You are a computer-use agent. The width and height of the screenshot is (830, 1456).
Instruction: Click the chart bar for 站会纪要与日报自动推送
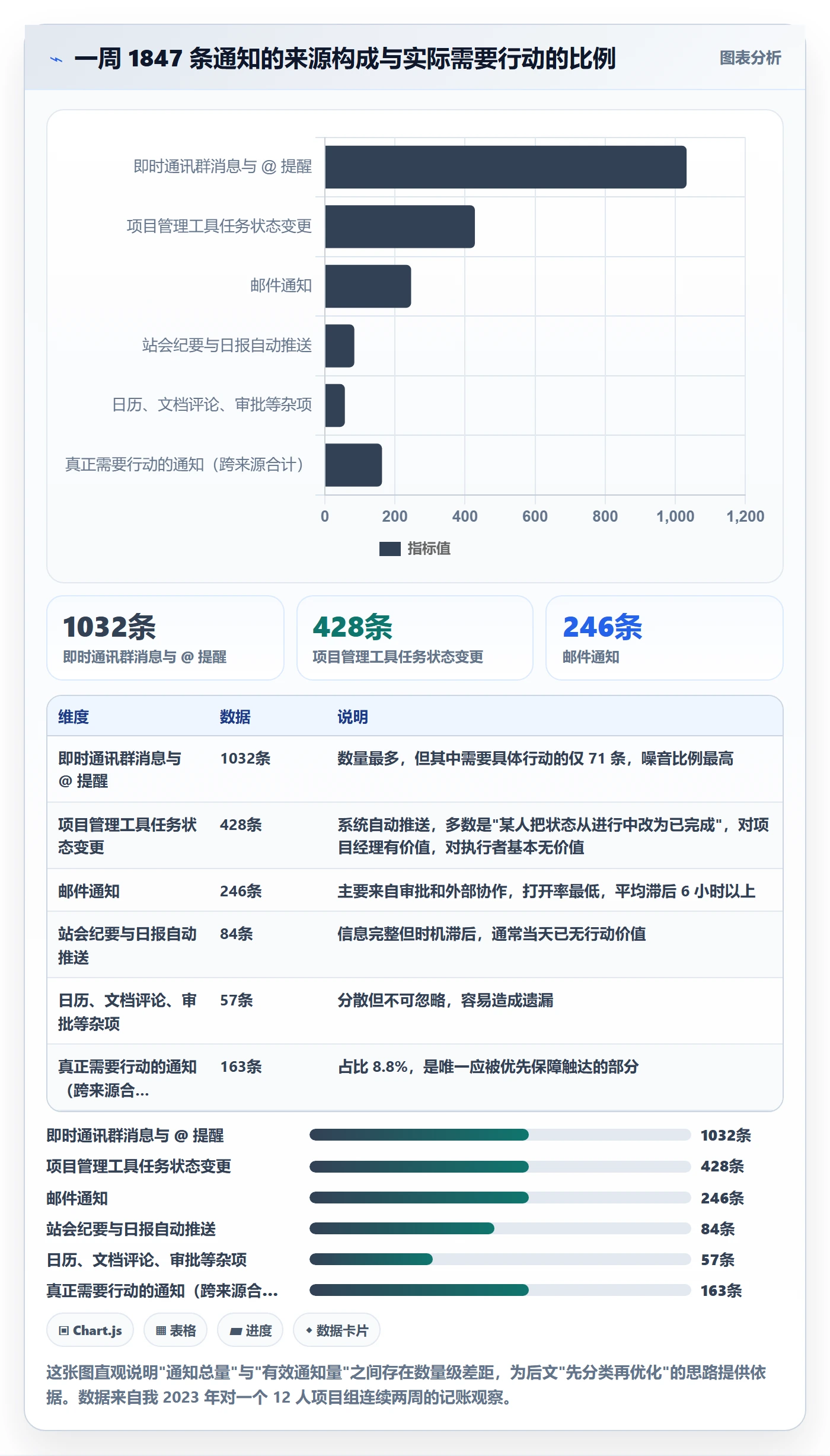[340, 346]
